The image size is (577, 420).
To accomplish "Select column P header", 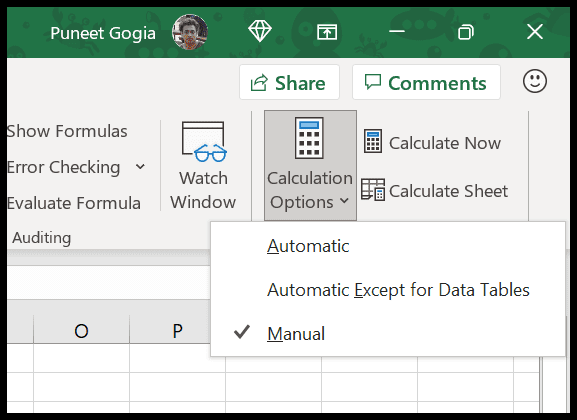I will (x=177, y=331).
